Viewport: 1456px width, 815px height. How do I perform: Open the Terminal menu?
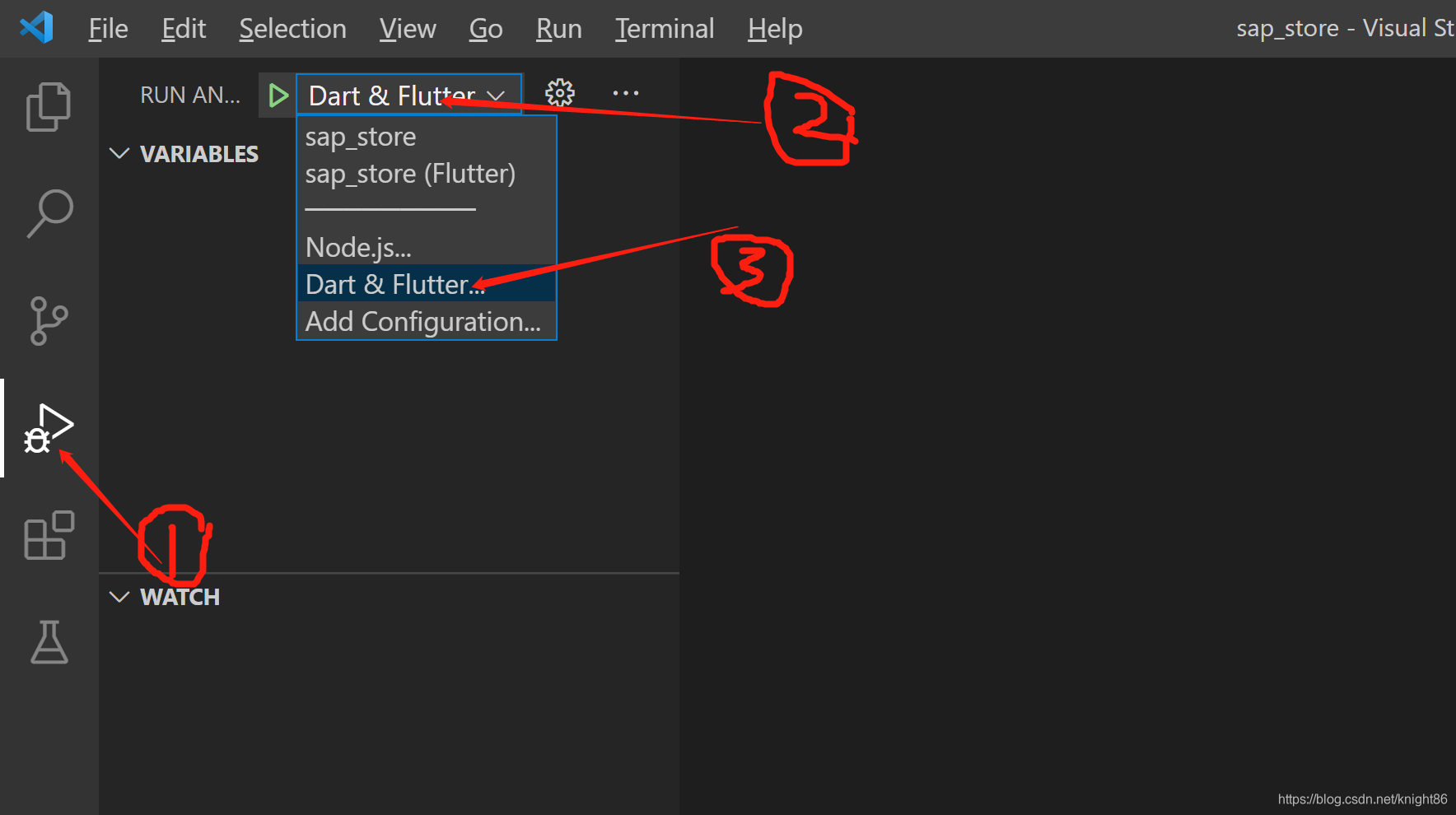click(665, 29)
